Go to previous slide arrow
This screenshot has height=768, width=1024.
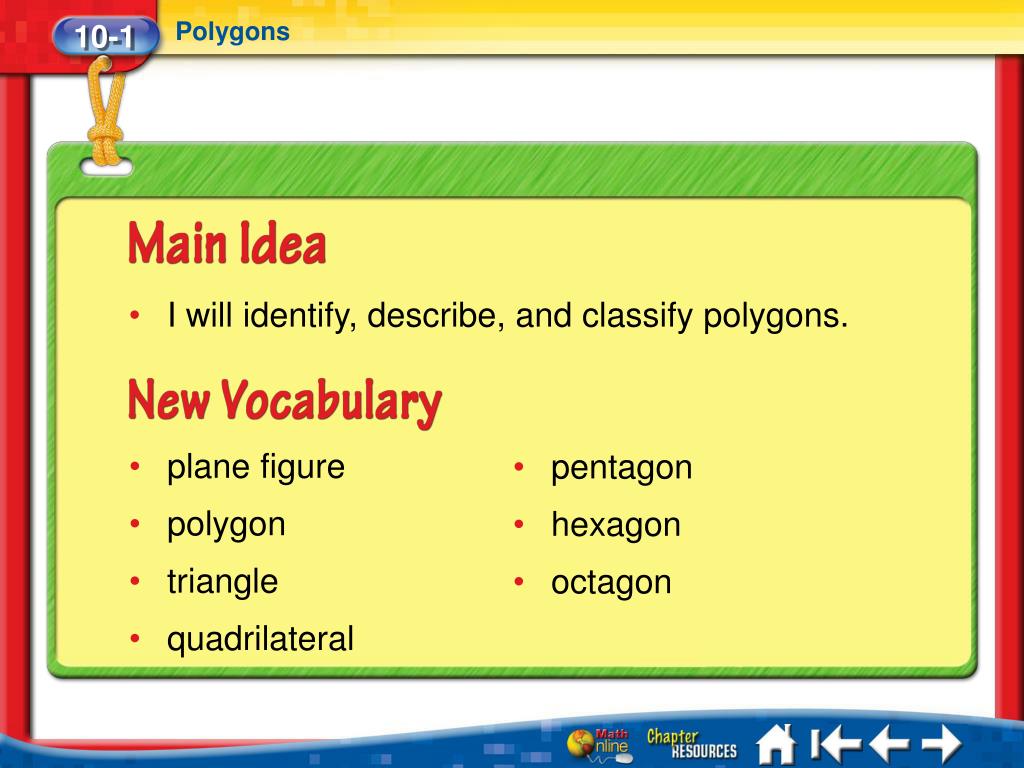tap(889, 743)
